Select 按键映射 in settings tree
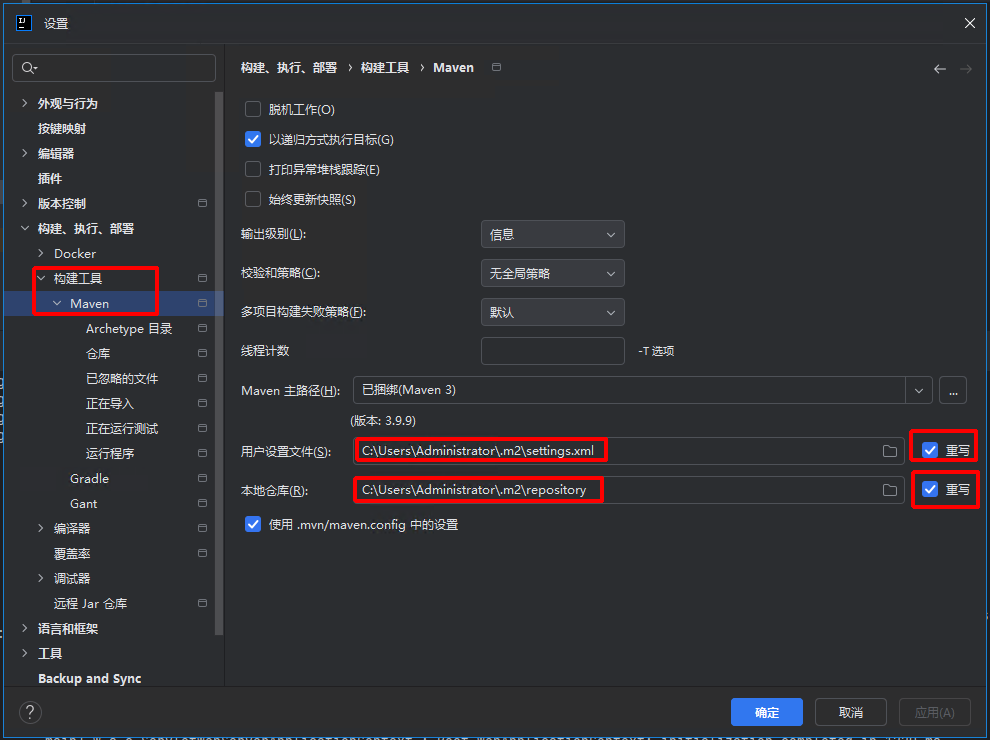 (x=62, y=128)
